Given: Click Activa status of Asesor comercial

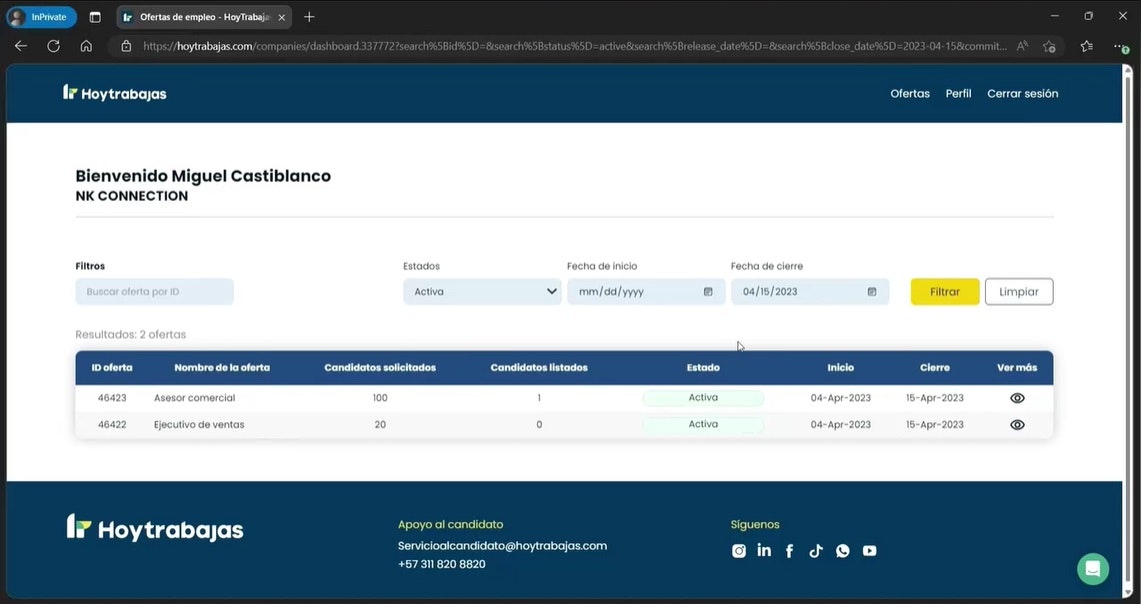Looking at the screenshot, I should [703, 398].
